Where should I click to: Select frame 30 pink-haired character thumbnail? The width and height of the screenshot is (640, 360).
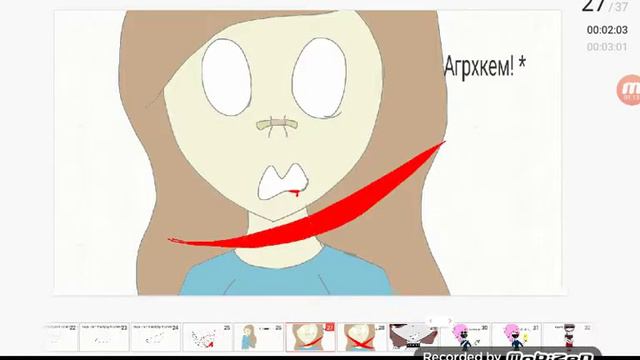[465, 337]
